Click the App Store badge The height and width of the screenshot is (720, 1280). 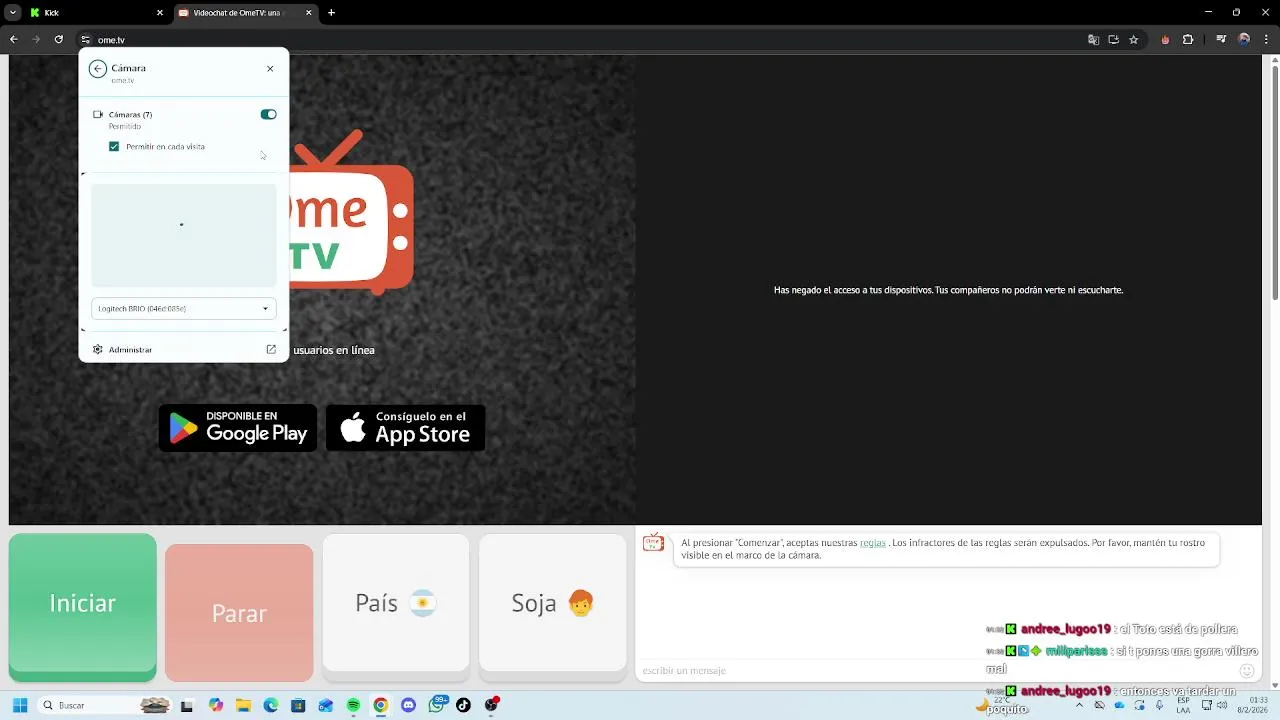click(406, 428)
